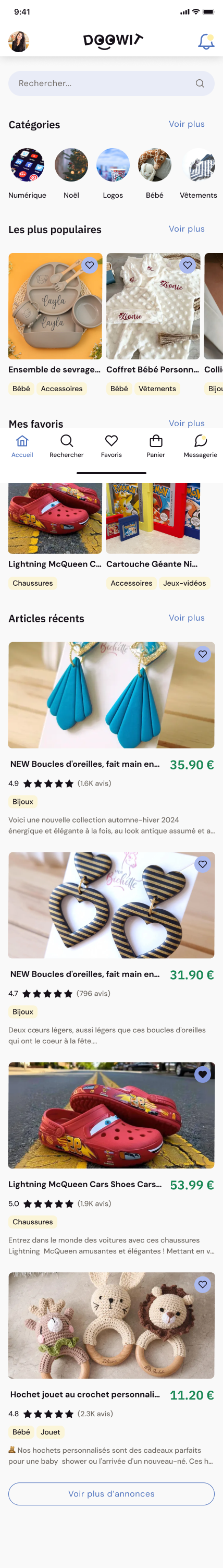Expand Articles récents with Voir plus

(187, 618)
